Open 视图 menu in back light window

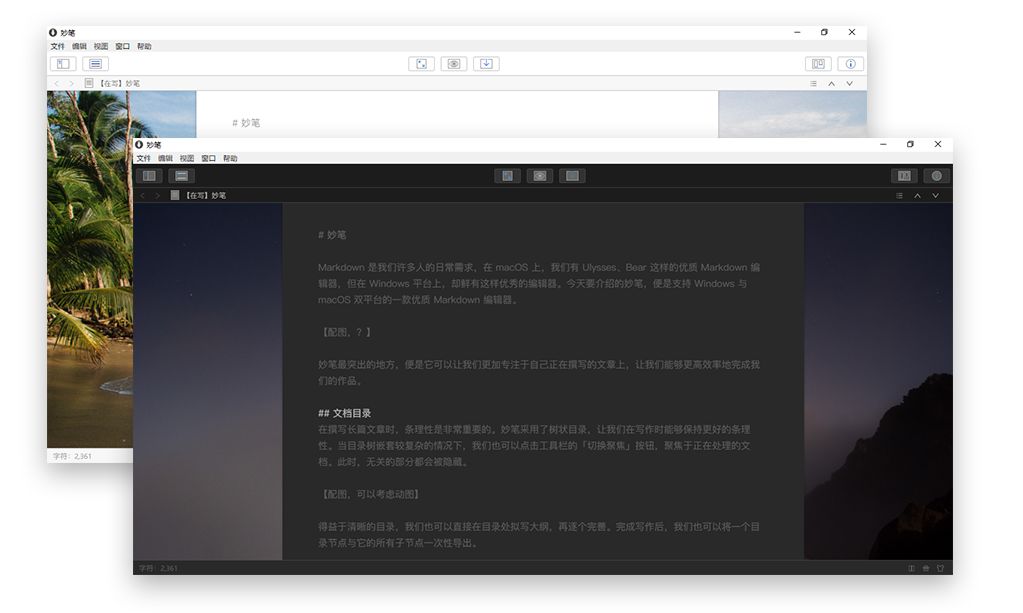tap(100, 46)
